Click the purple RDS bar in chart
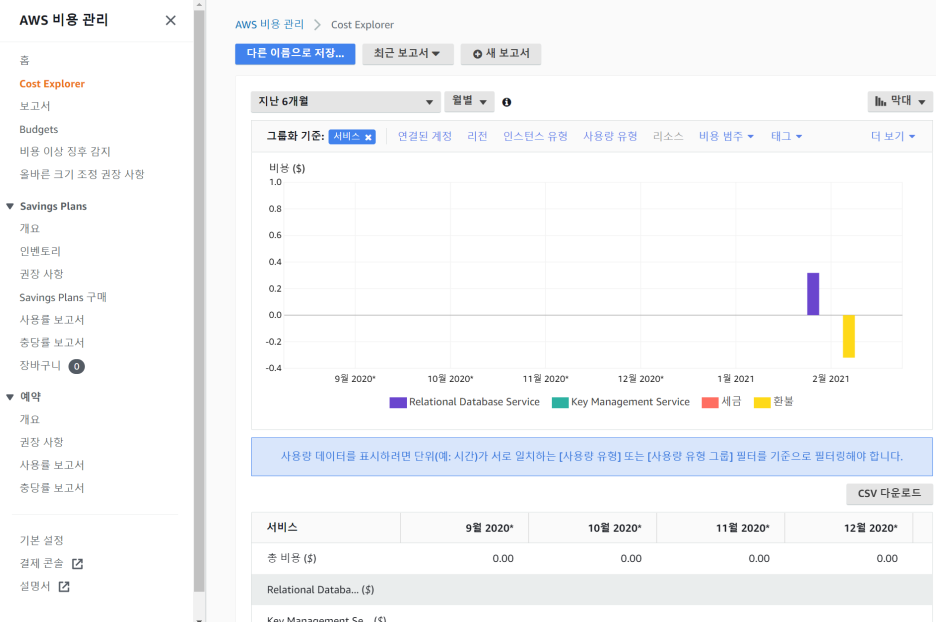This screenshot has height=622, width=936. click(x=812, y=294)
